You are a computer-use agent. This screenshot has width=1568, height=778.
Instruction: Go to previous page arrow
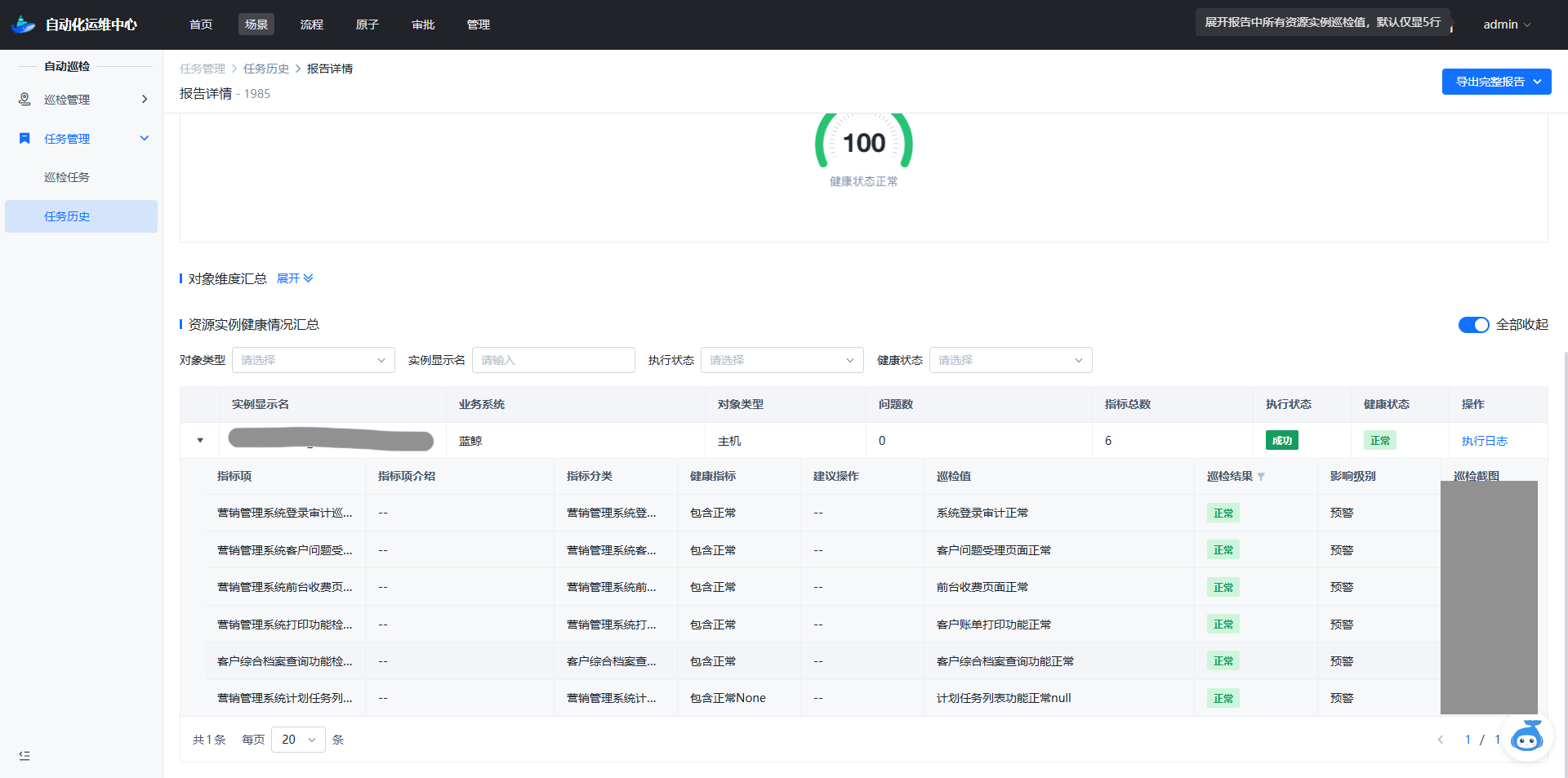(x=1441, y=740)
